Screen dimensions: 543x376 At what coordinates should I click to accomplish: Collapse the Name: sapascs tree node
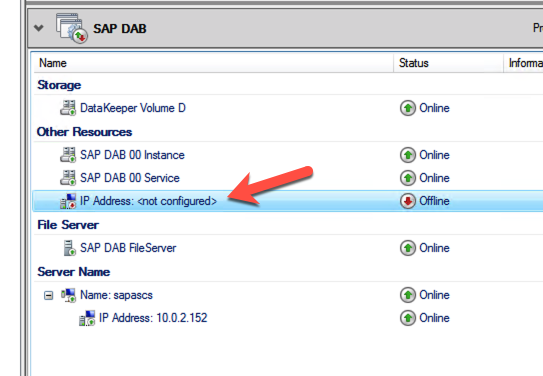click(48, 295)
